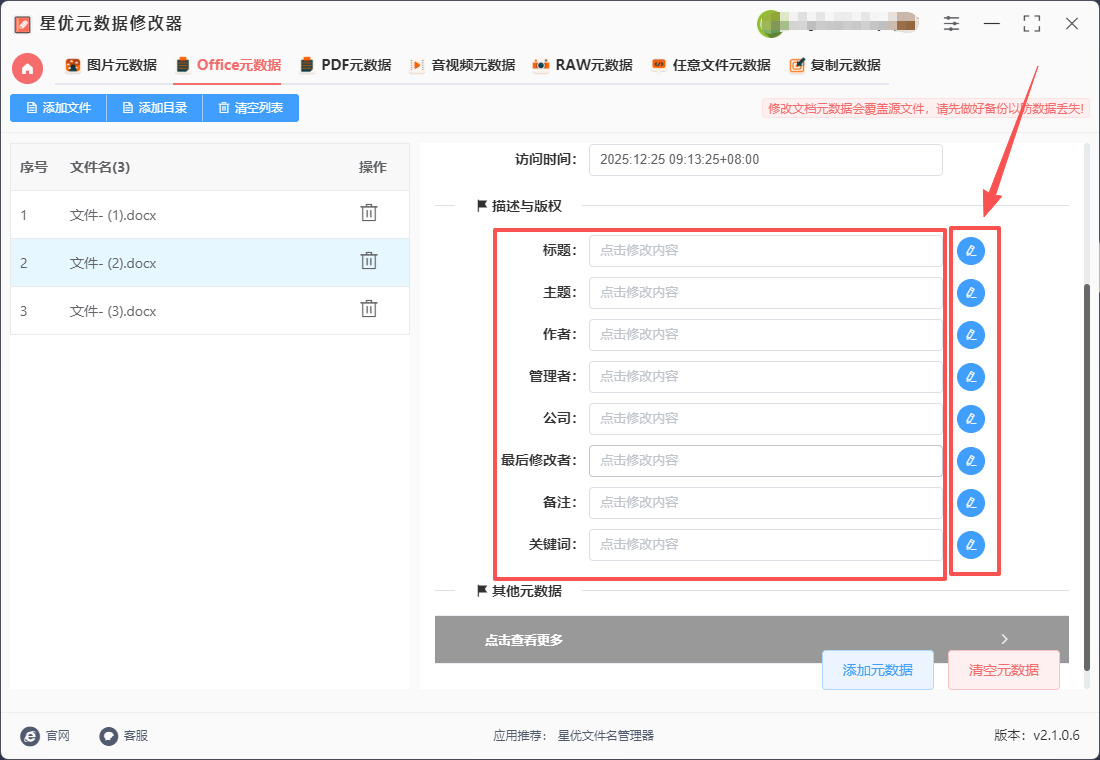Switch to 复制元数据 tab
Image resolution: width=1100 pixels, height=760 pixels.
pos(835,65)
